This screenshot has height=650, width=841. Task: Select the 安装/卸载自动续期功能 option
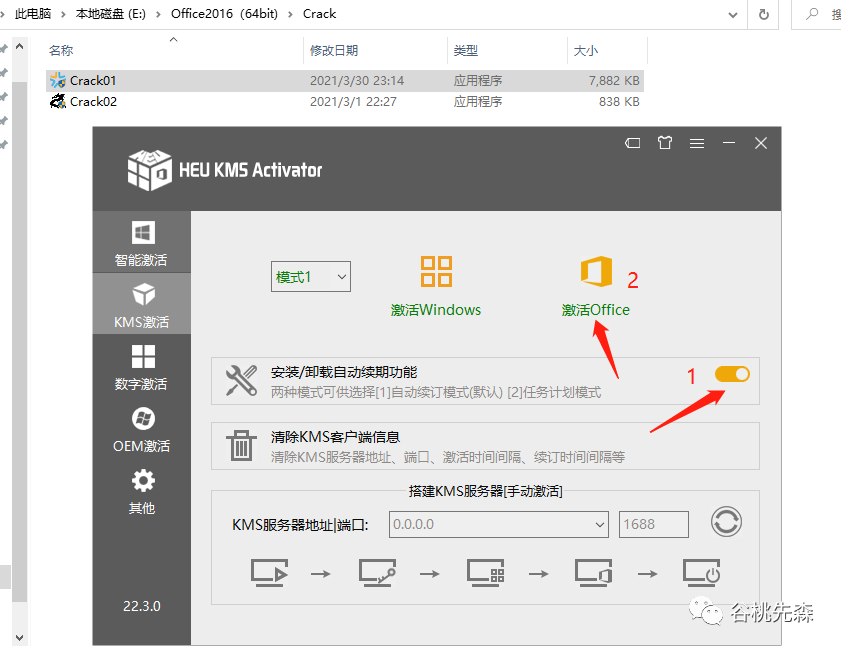[x=485, y=381]
